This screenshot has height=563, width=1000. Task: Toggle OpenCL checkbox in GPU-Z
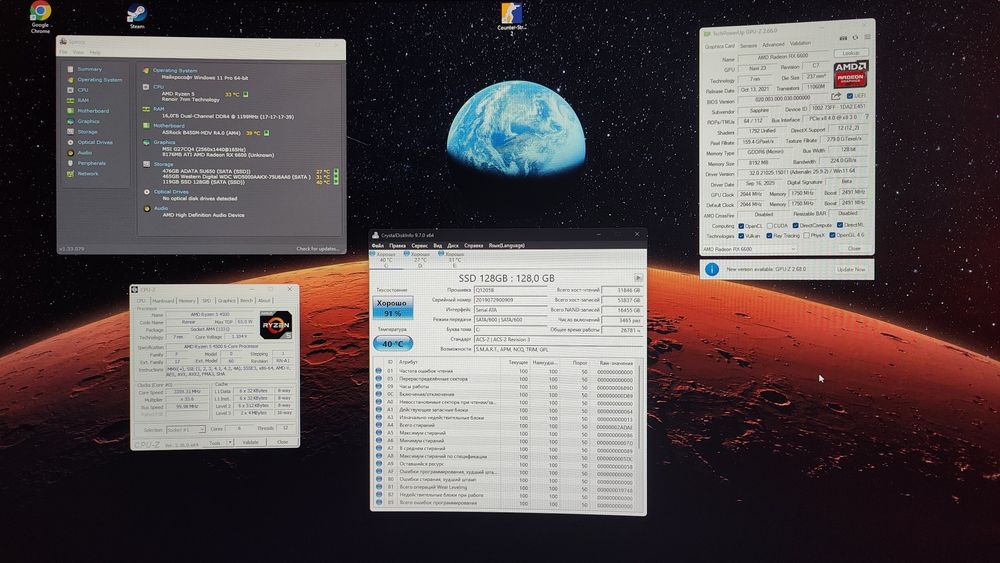(x=741, y=226)
